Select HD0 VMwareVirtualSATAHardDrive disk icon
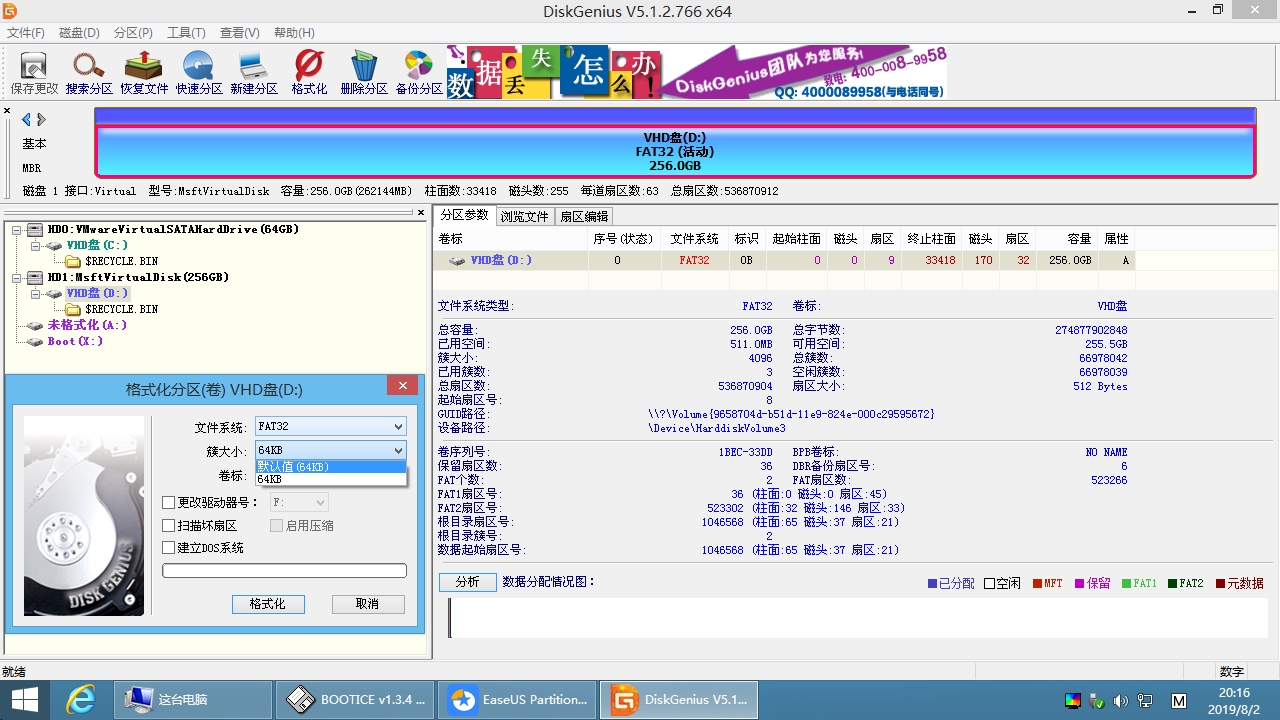 [x=36, y=229]
